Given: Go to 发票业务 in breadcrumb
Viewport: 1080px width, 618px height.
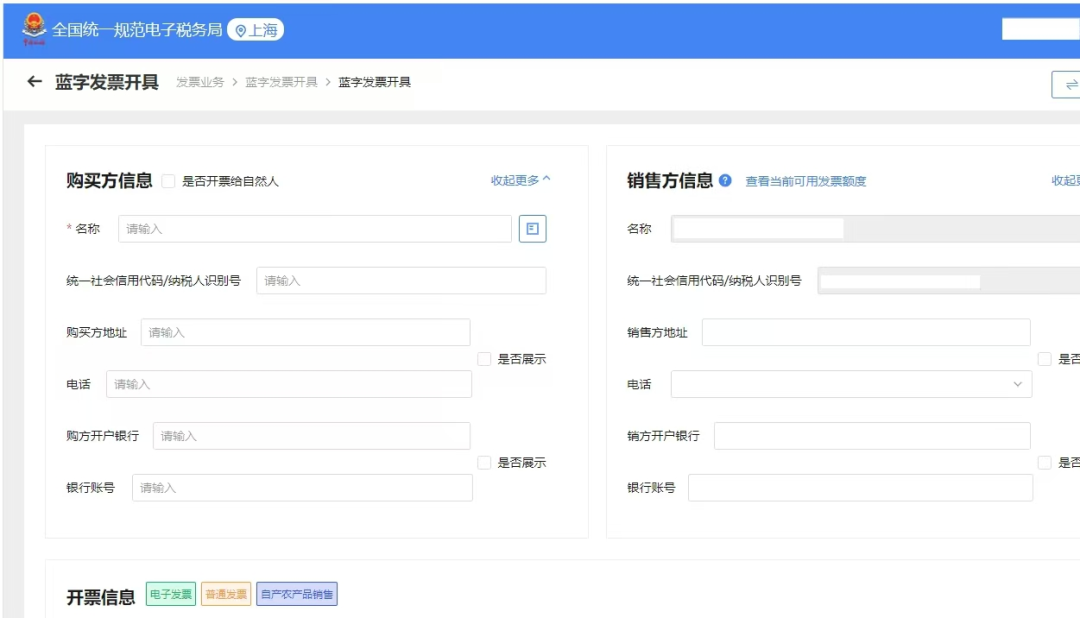Looking at the screenshot, I should (x=200, y=82).
